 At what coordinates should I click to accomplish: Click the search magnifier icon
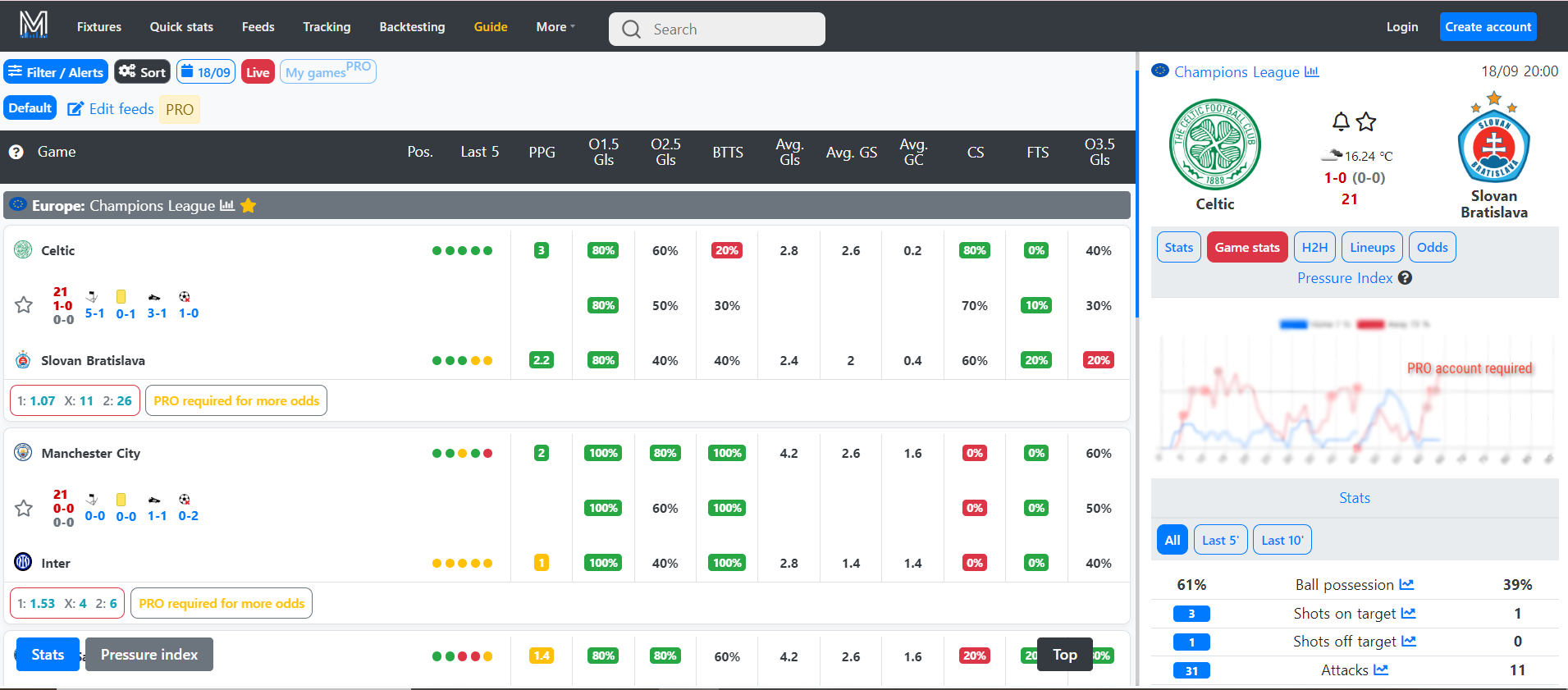(x=631, y=30)
